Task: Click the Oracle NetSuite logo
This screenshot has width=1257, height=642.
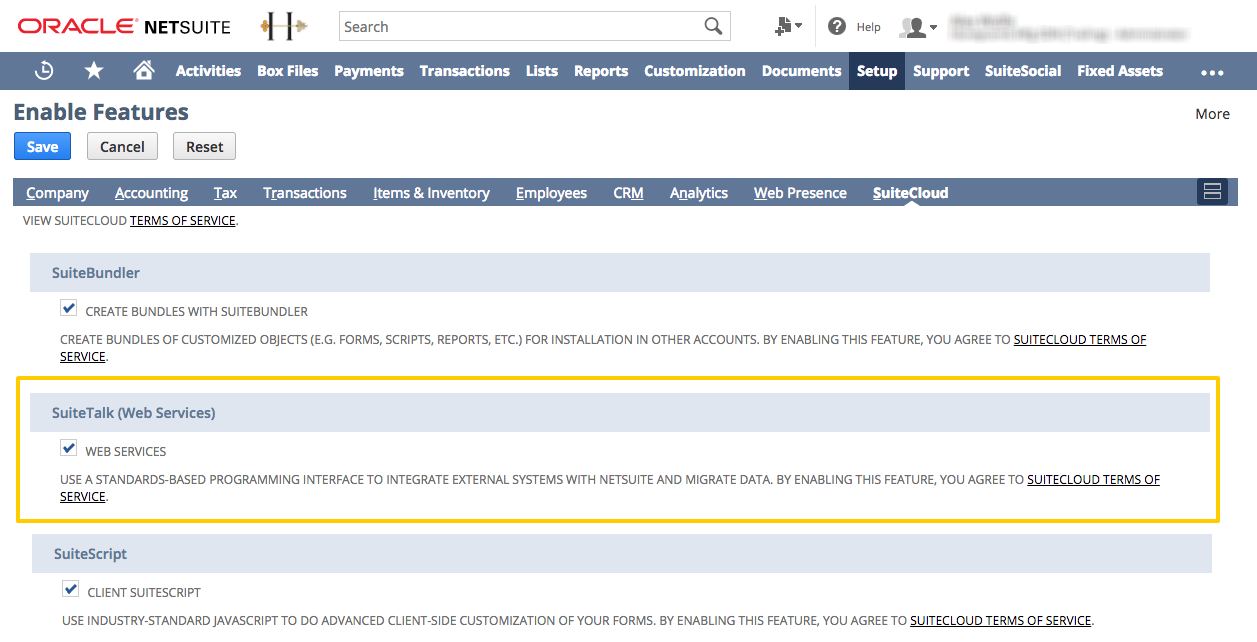Action: pyautogui.click(x=124, y=27)
